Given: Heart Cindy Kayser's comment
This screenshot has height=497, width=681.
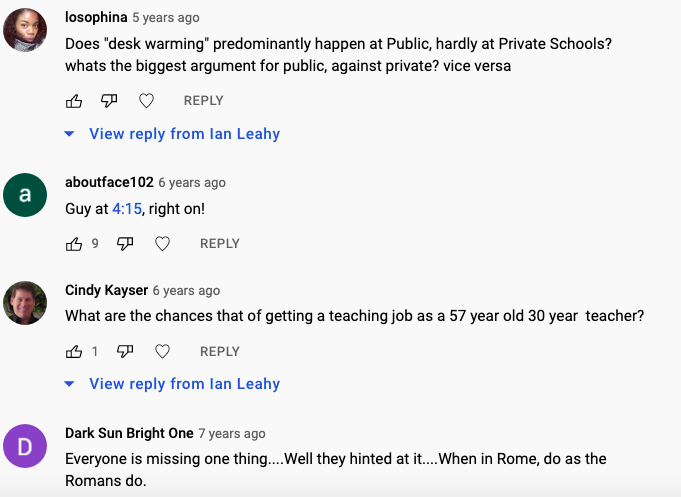Looking at the screenshot, I should coord(162,352).
